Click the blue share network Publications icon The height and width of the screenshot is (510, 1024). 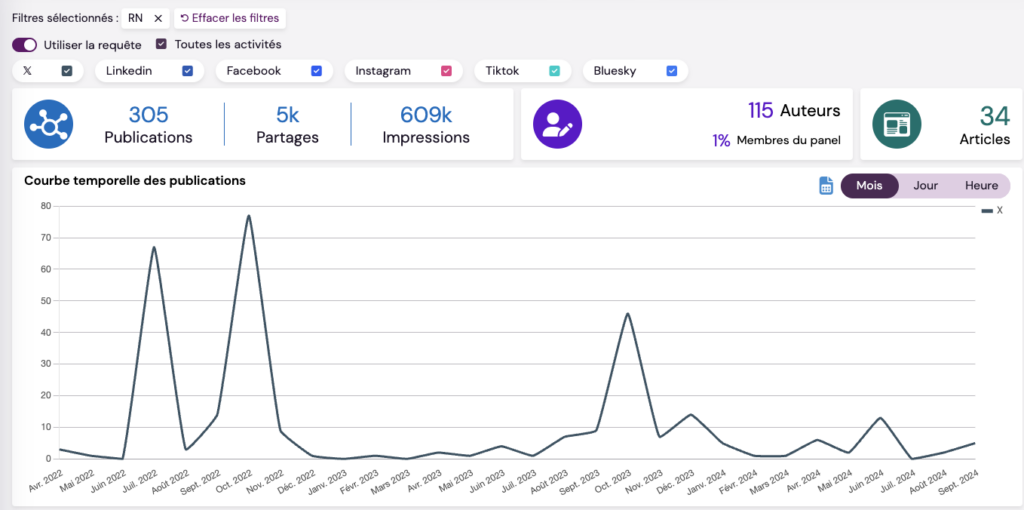[50, 124]
